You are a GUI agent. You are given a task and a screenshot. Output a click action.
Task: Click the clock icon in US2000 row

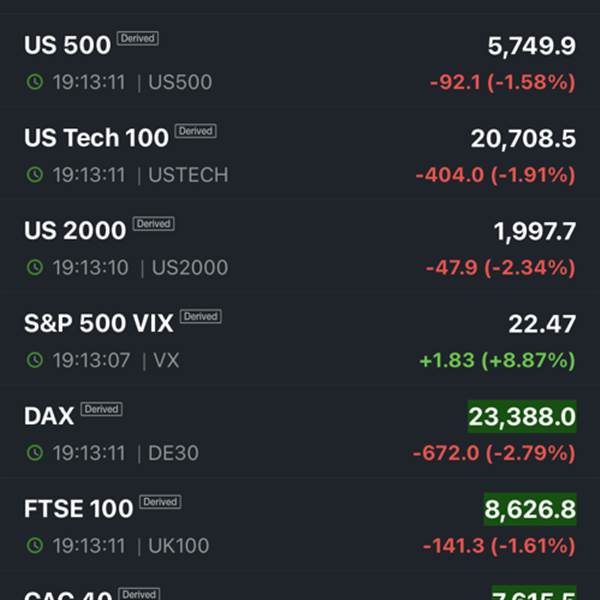(35, 267)
